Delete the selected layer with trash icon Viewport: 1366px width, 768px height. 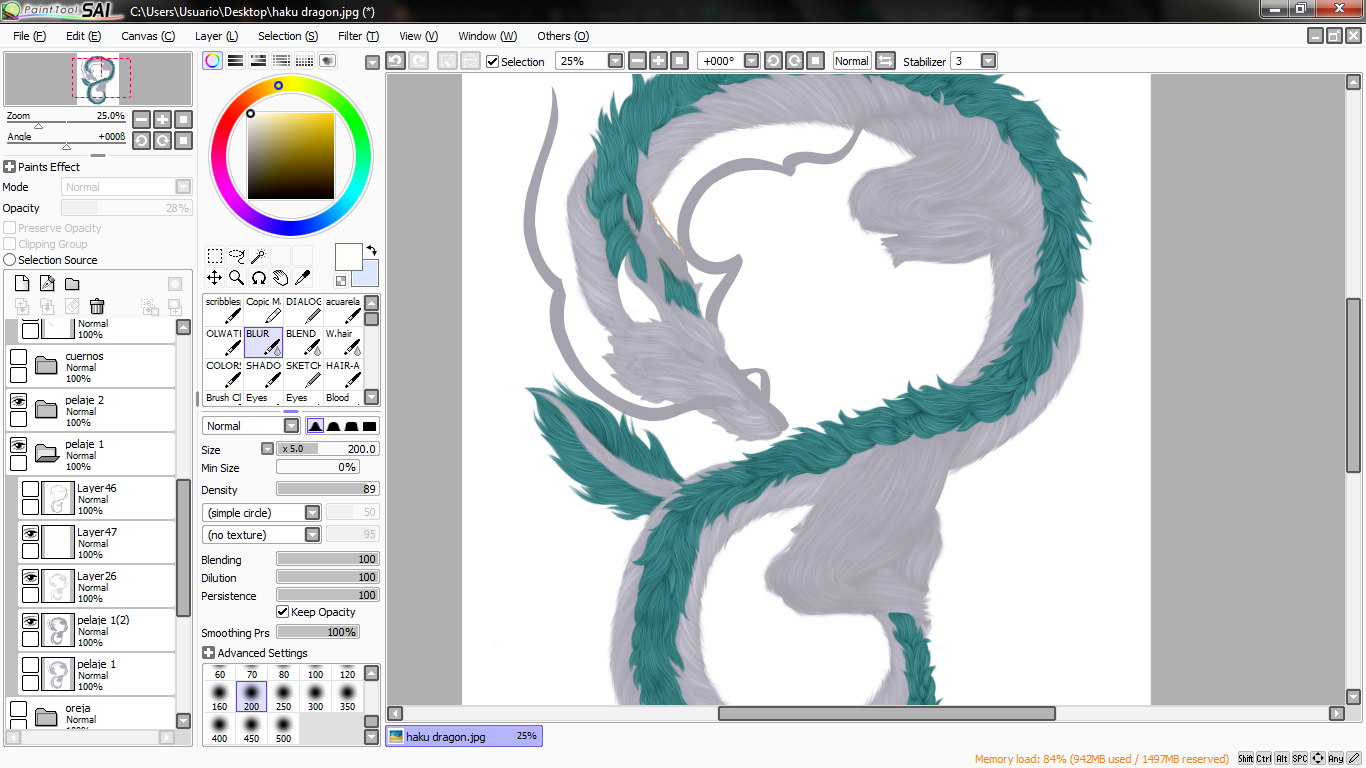click(97, 307)
